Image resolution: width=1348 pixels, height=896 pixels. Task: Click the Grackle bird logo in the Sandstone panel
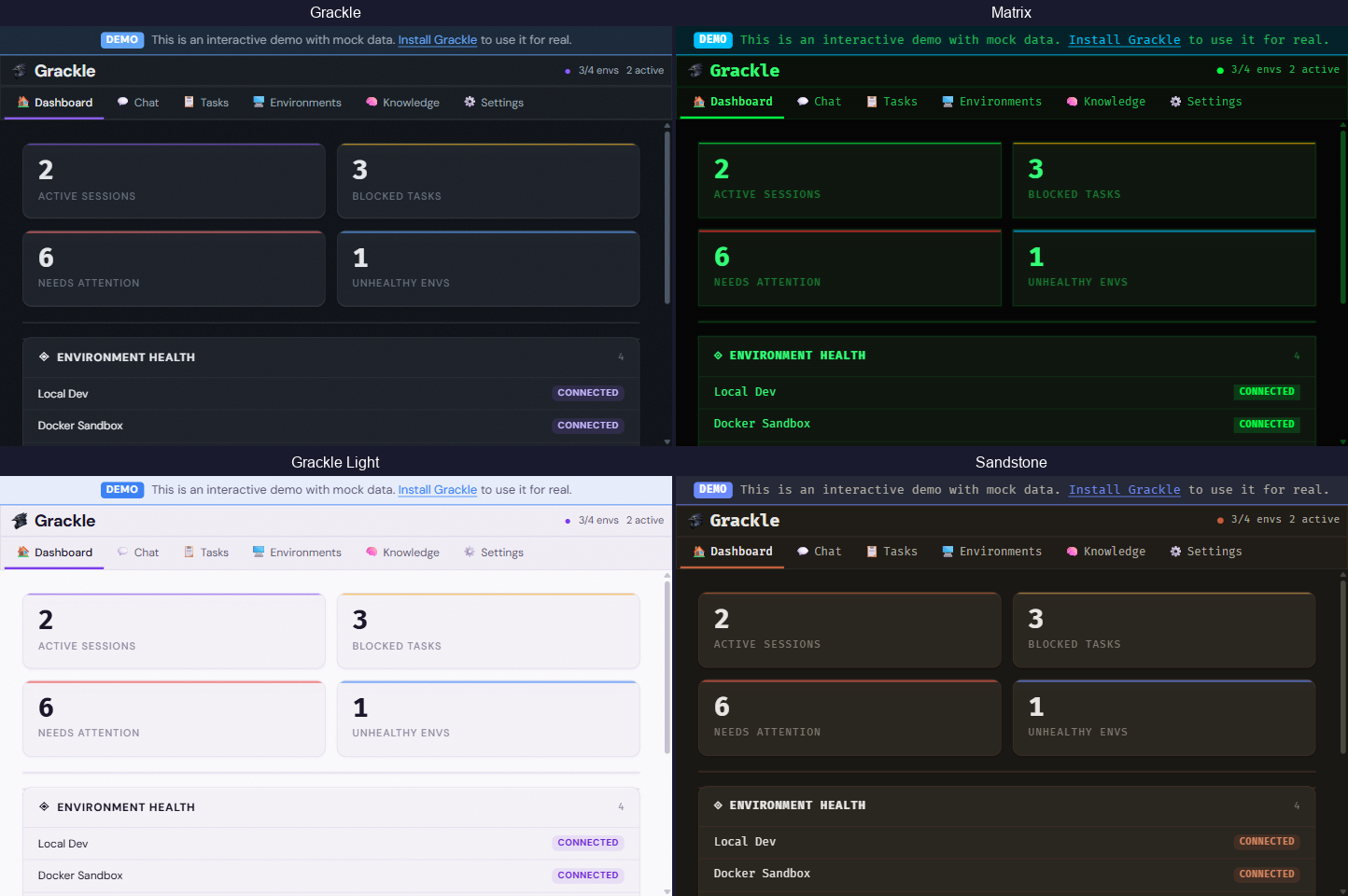pos(695,521)
